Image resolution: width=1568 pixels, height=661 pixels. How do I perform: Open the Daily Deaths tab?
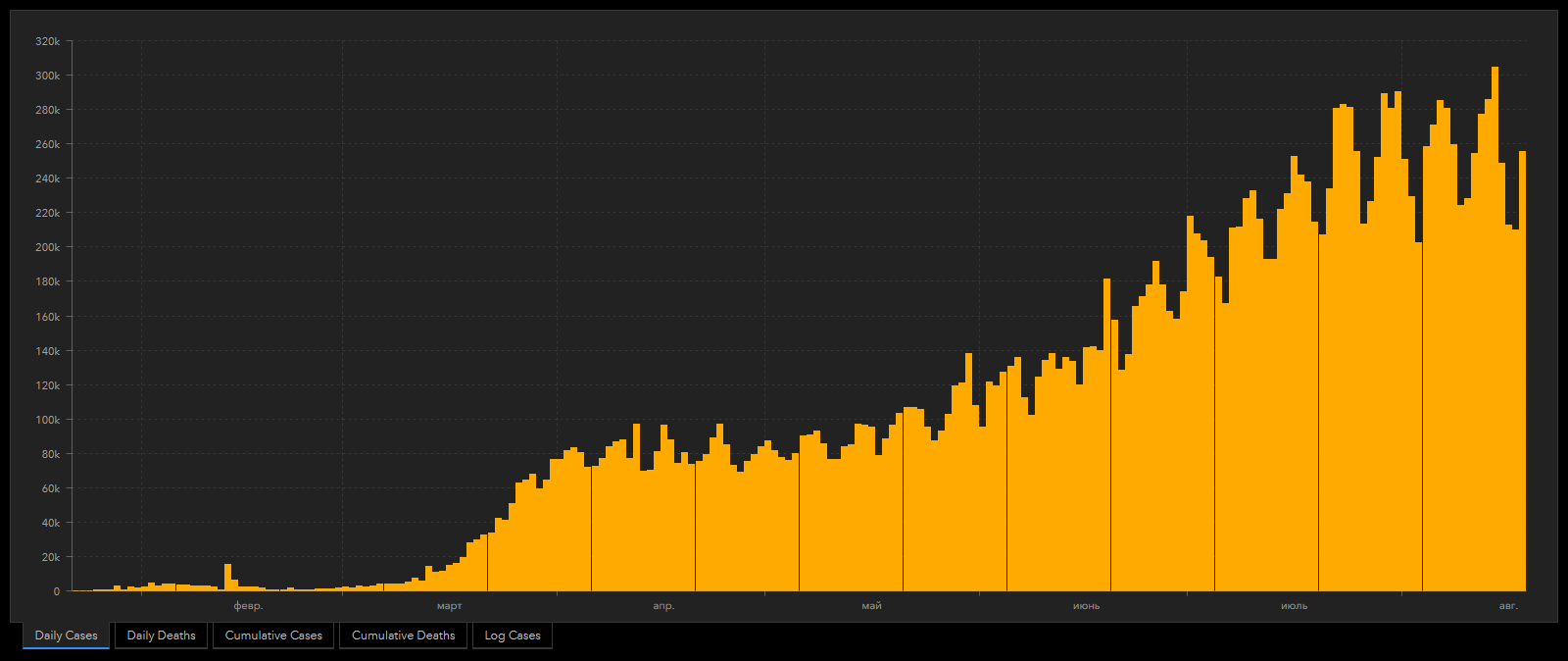pos(162,636)
